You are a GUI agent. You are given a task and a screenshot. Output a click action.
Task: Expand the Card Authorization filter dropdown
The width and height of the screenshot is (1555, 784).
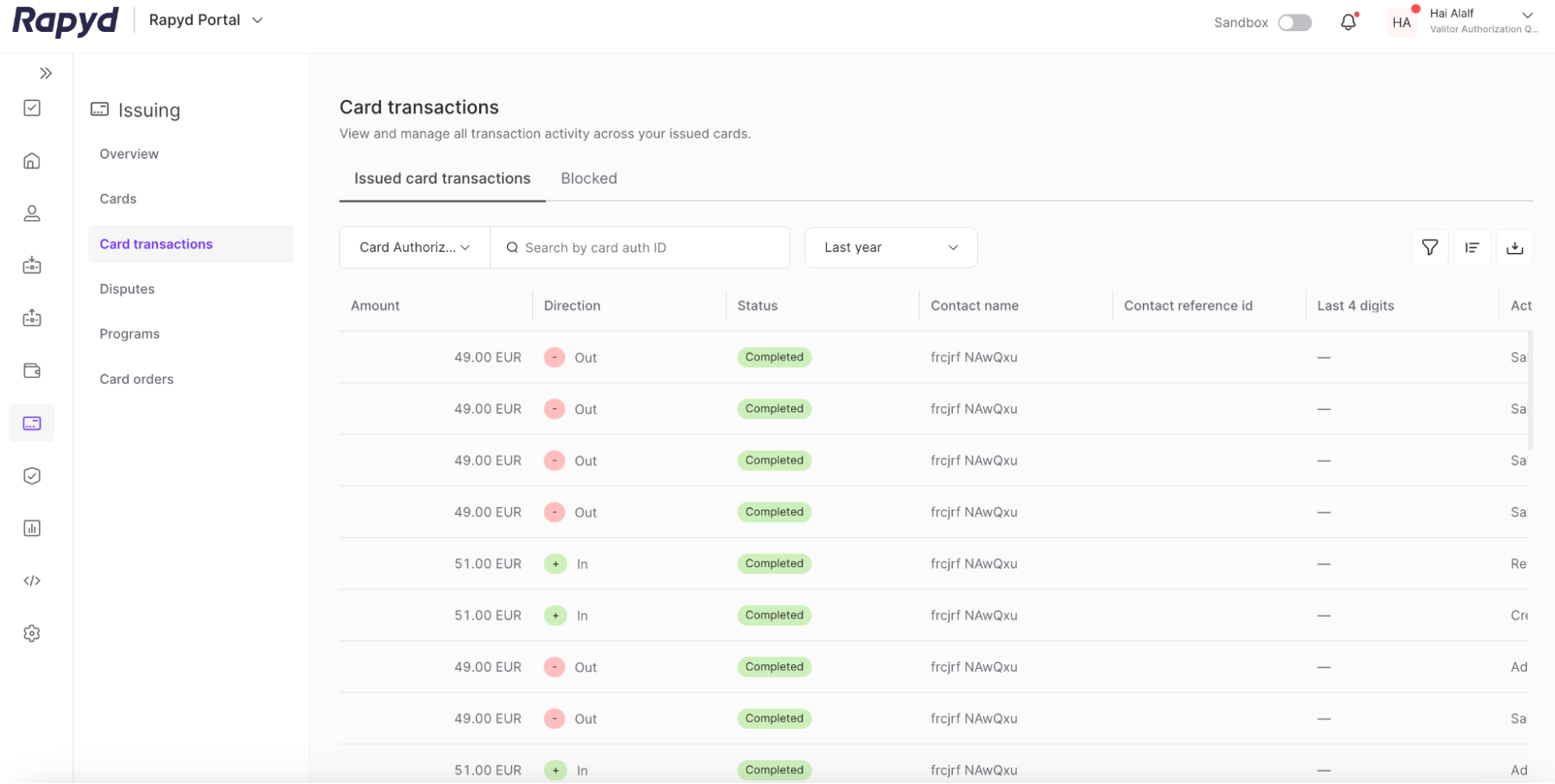tap(414, 247)
